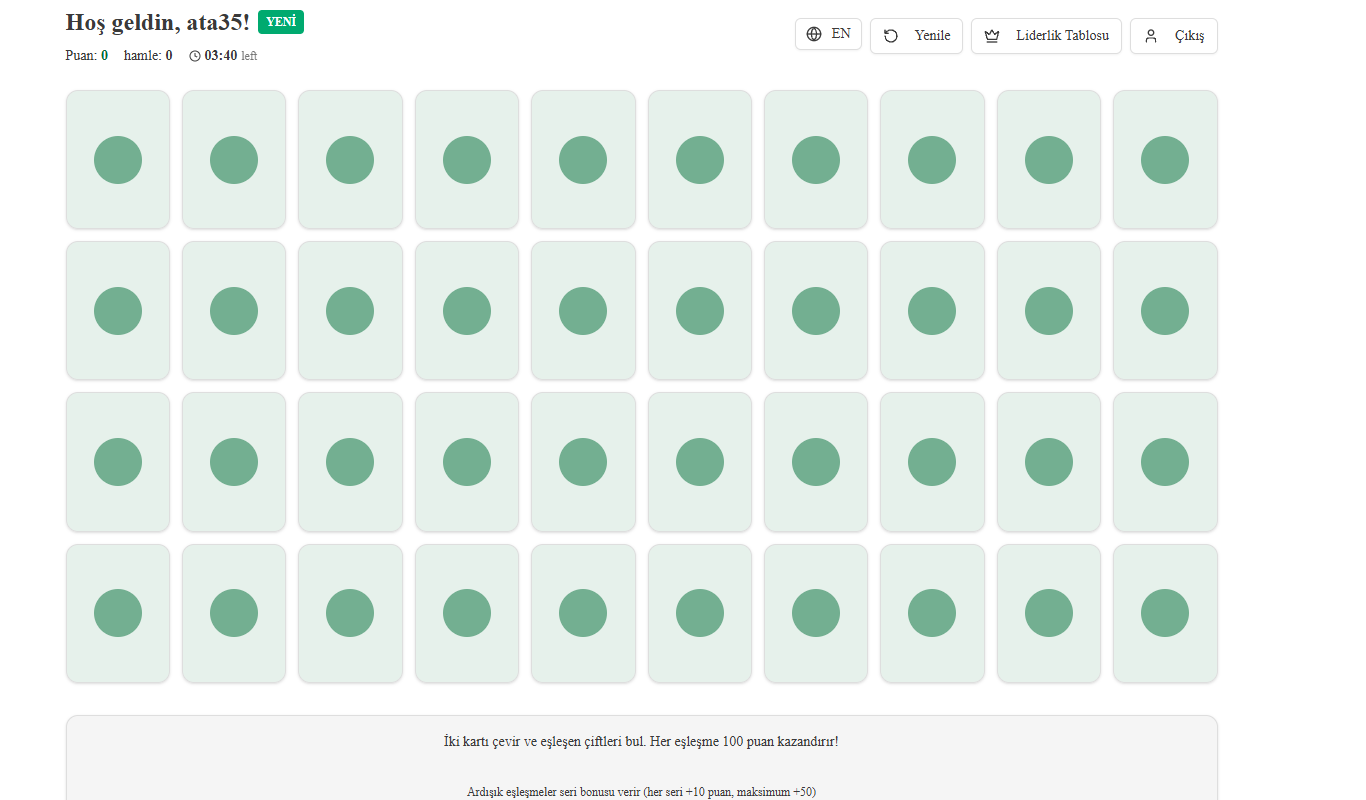This screenshot has height=800, width=1366.
Task: Flip the first card in the top row
Action: 118,160
